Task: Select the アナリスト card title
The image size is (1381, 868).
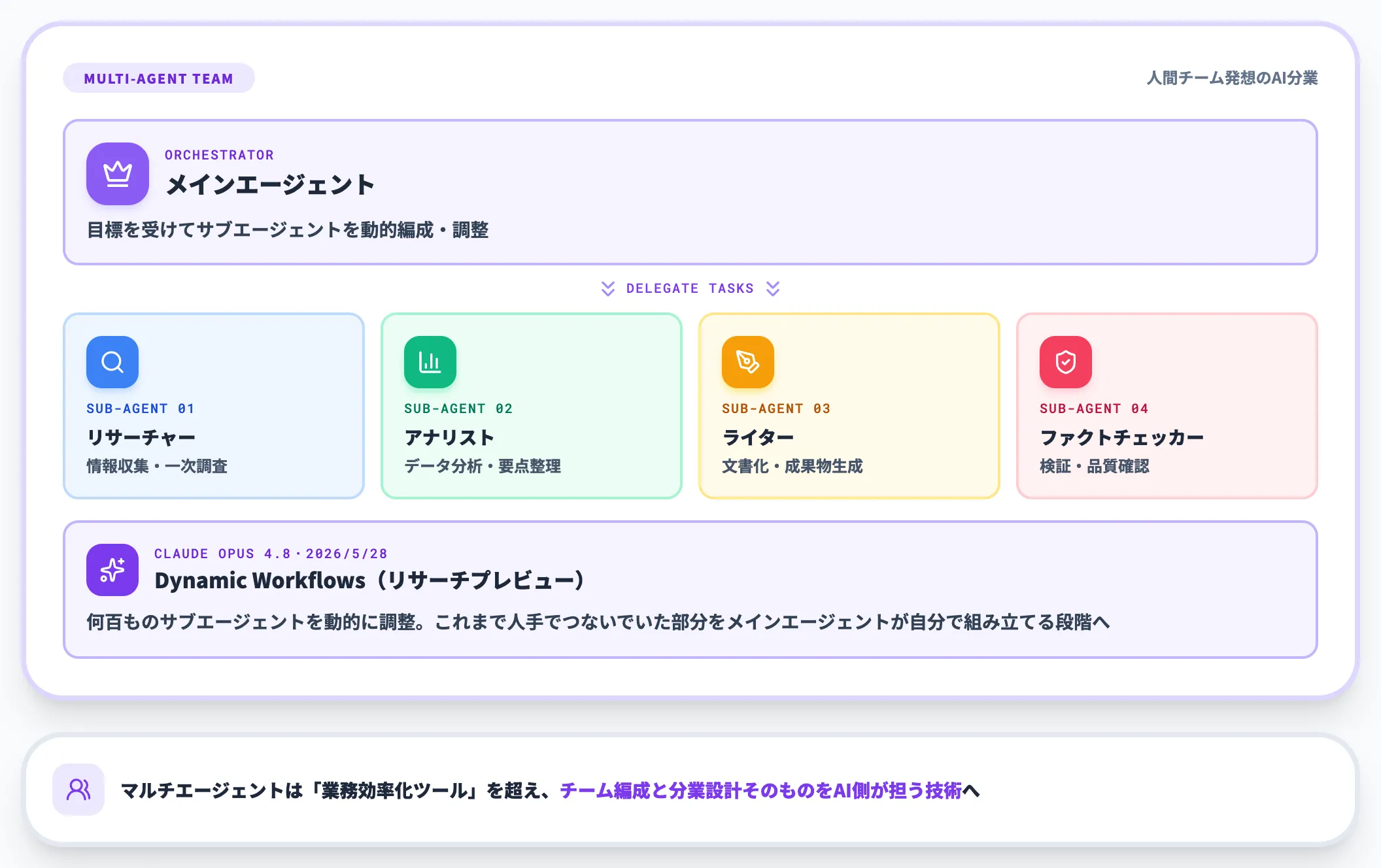Action: pyautogui.click(x=449, y=437)
